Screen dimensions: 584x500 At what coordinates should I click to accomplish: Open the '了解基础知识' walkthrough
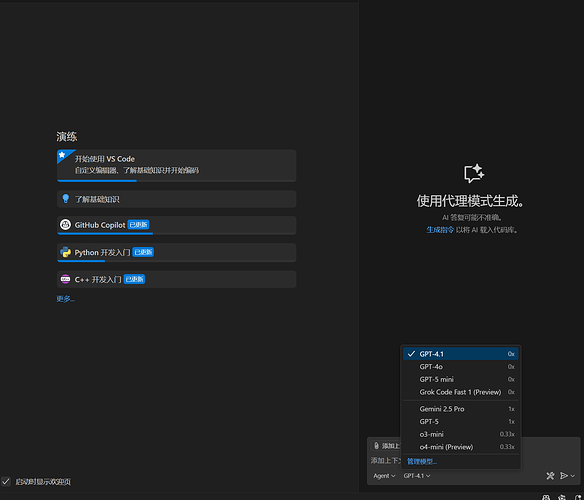click(x=177, y=199)
